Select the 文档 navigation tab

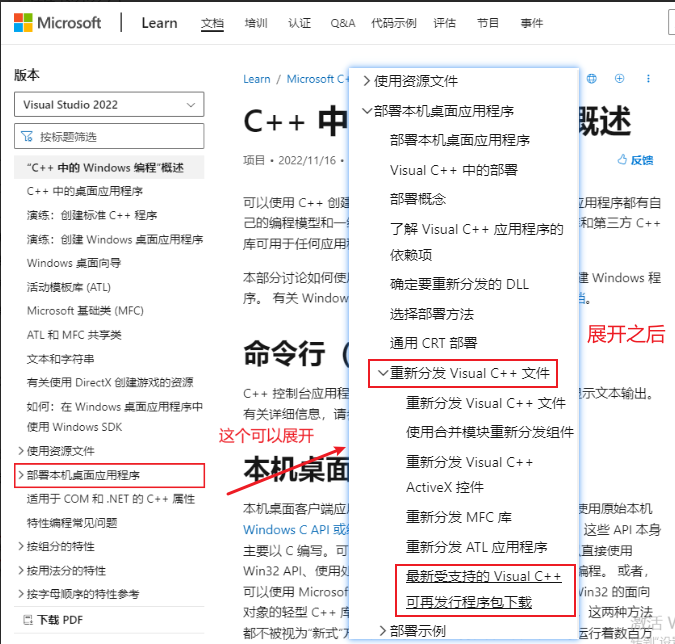[x=212, y=23]
